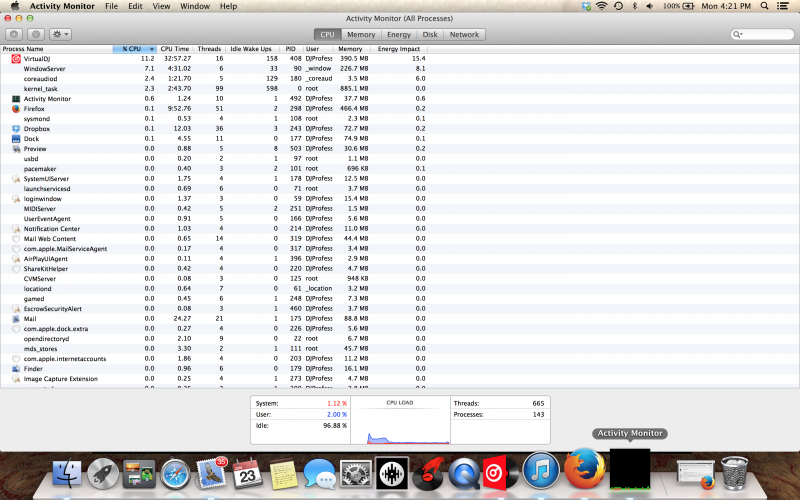Screen dimensions: 800x500
Task: Switch to the CPU tab
Action: pos(327,34)
